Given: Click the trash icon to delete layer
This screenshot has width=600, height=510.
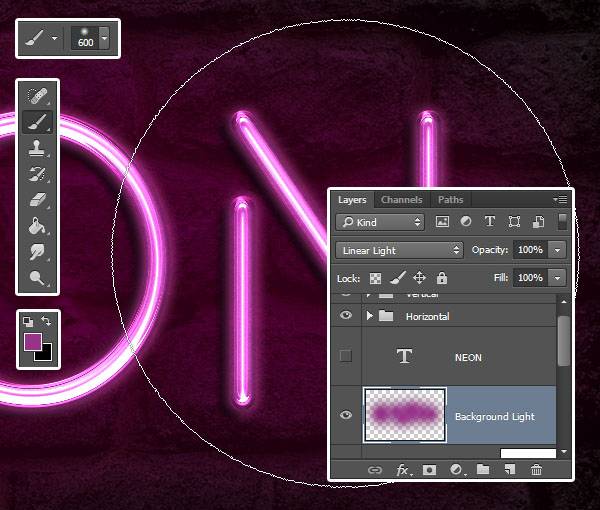Looking at the screenshot, I should (x=536, y=469).
